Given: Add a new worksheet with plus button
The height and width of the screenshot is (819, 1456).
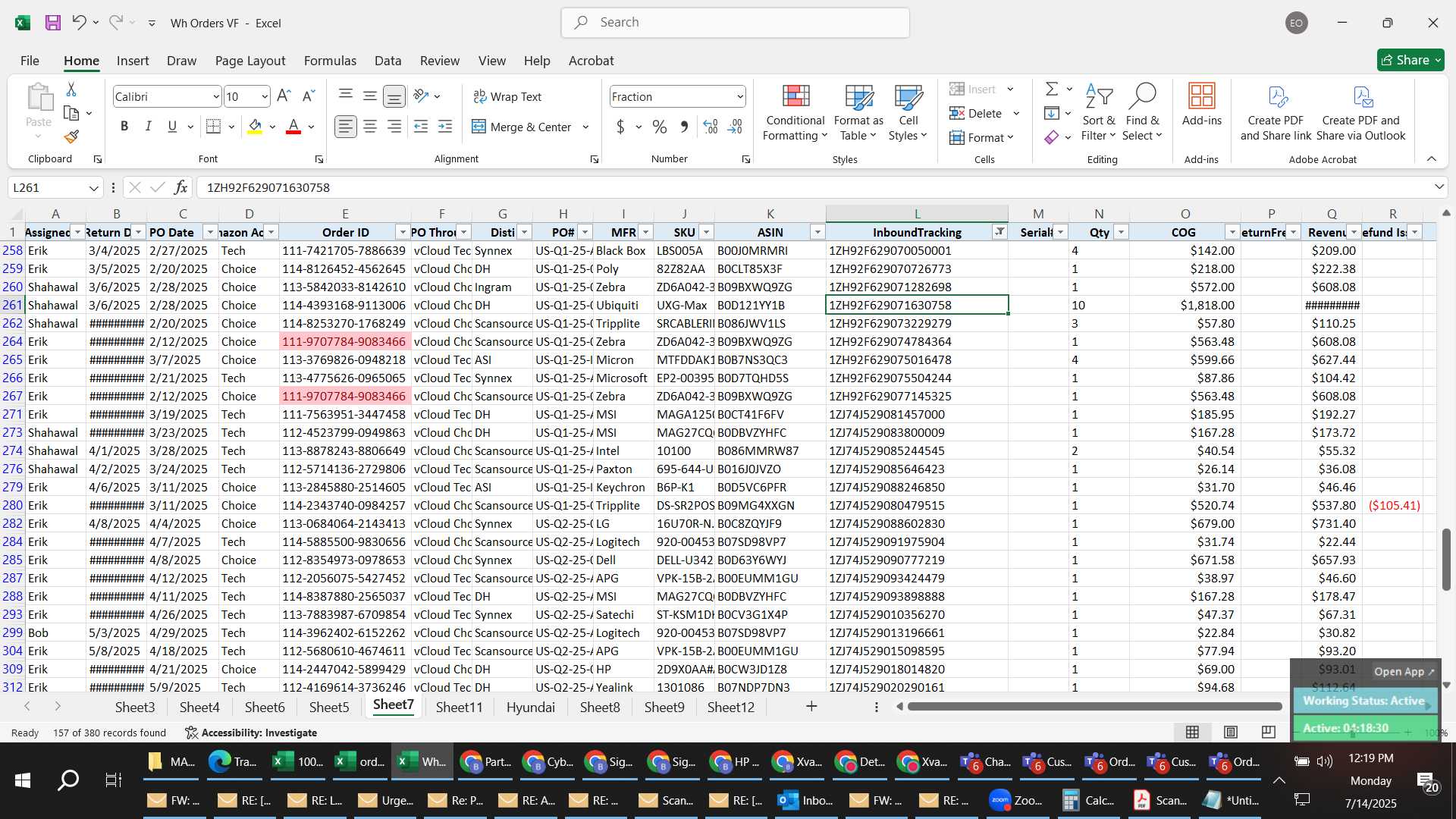Looking at the screenshot, I should point(811,707).
